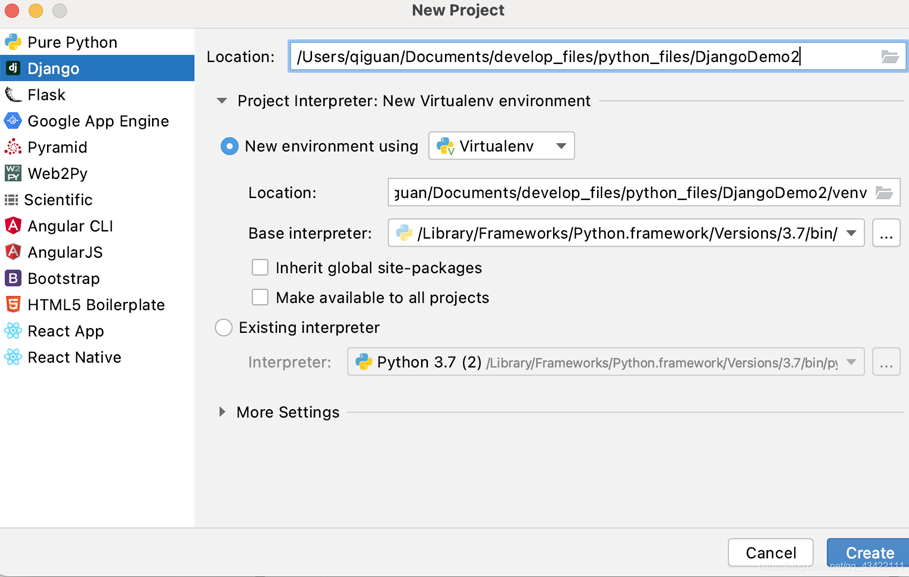Screen dimensions: 909x577
Task: Choose the Pyramid project type icon
Action: point(13,147)
